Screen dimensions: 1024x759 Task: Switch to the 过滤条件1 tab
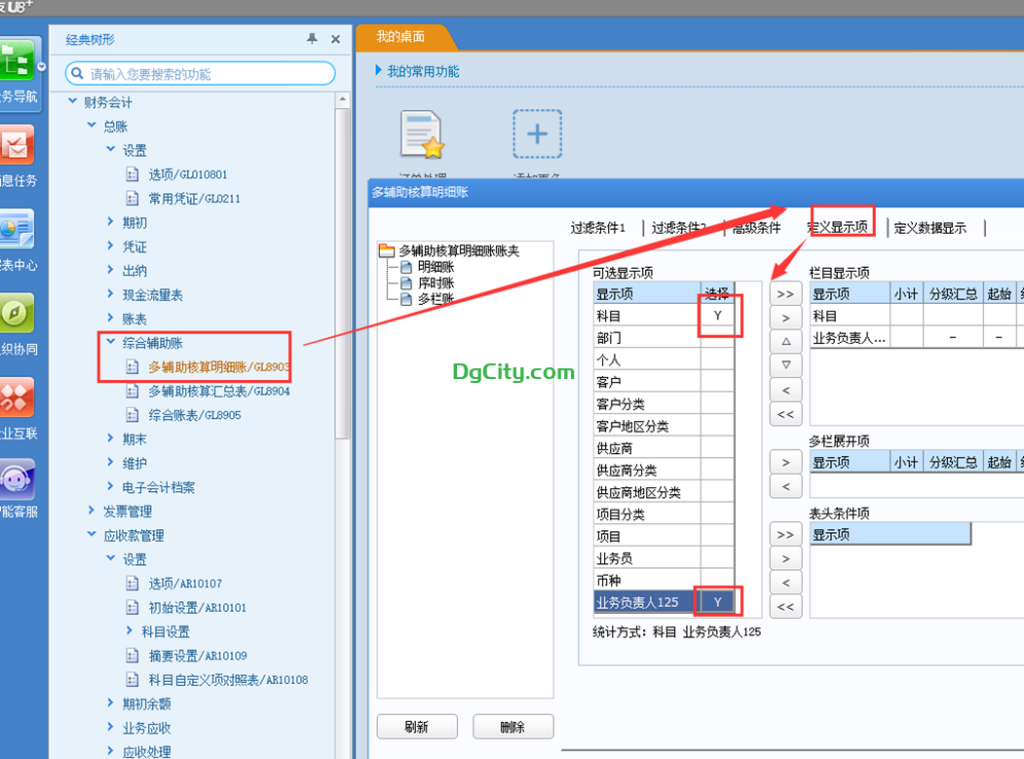pyautogui.click(x=598, y=228)
